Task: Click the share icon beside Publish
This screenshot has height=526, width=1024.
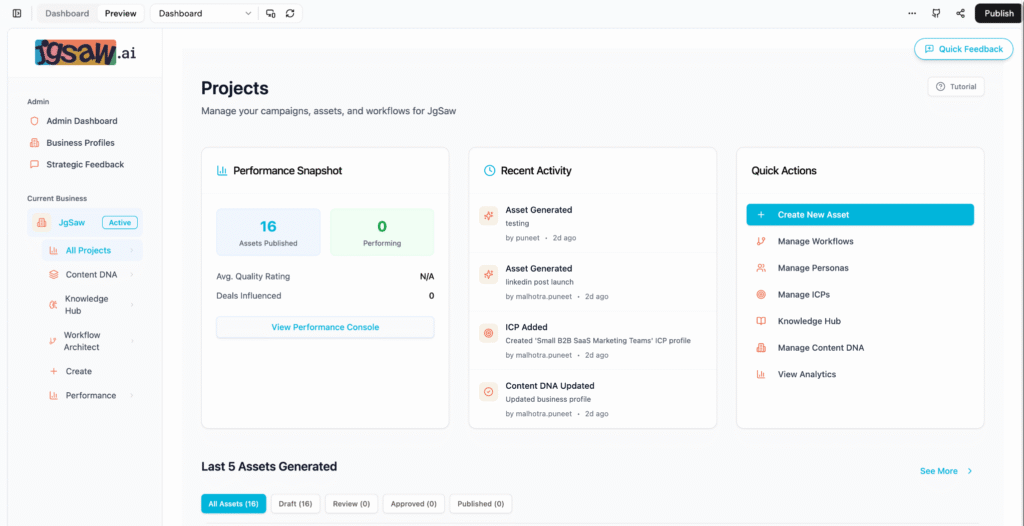Action: (960, 13)
